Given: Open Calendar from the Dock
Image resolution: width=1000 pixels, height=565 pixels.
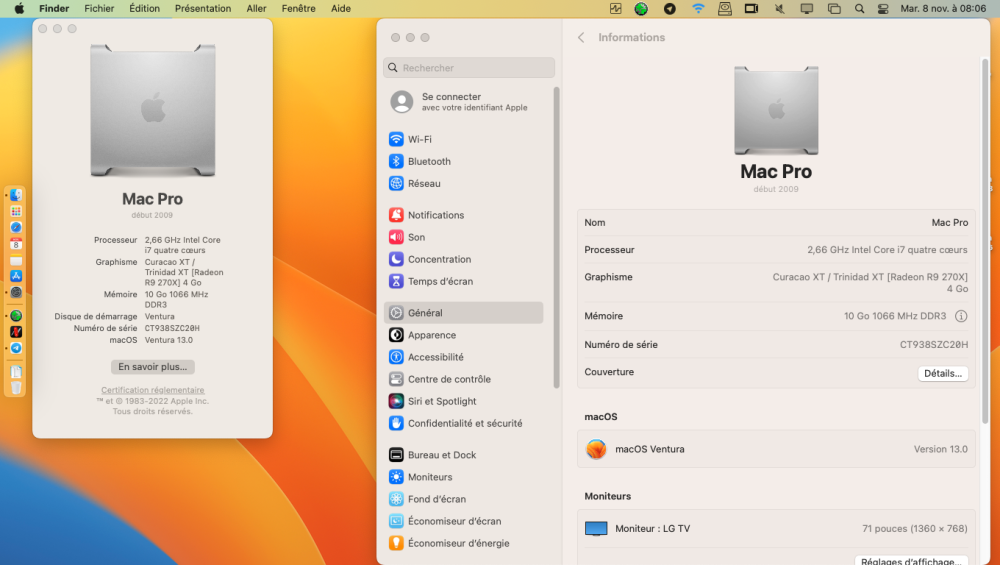Looking at the screenshot, I should [x=16, y=244].
